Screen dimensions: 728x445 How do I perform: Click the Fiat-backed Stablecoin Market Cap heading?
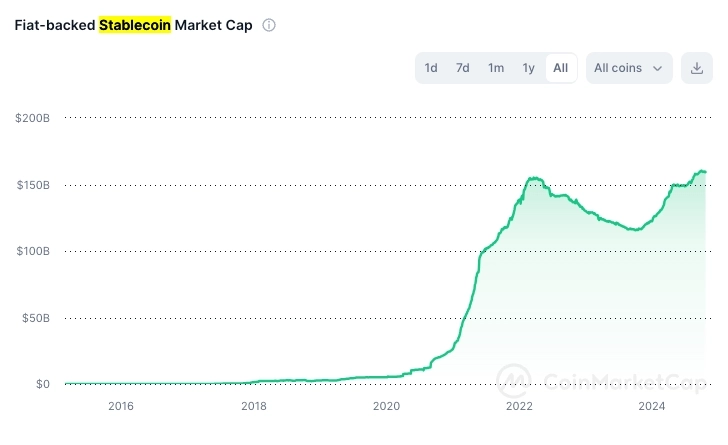point(133,25)
